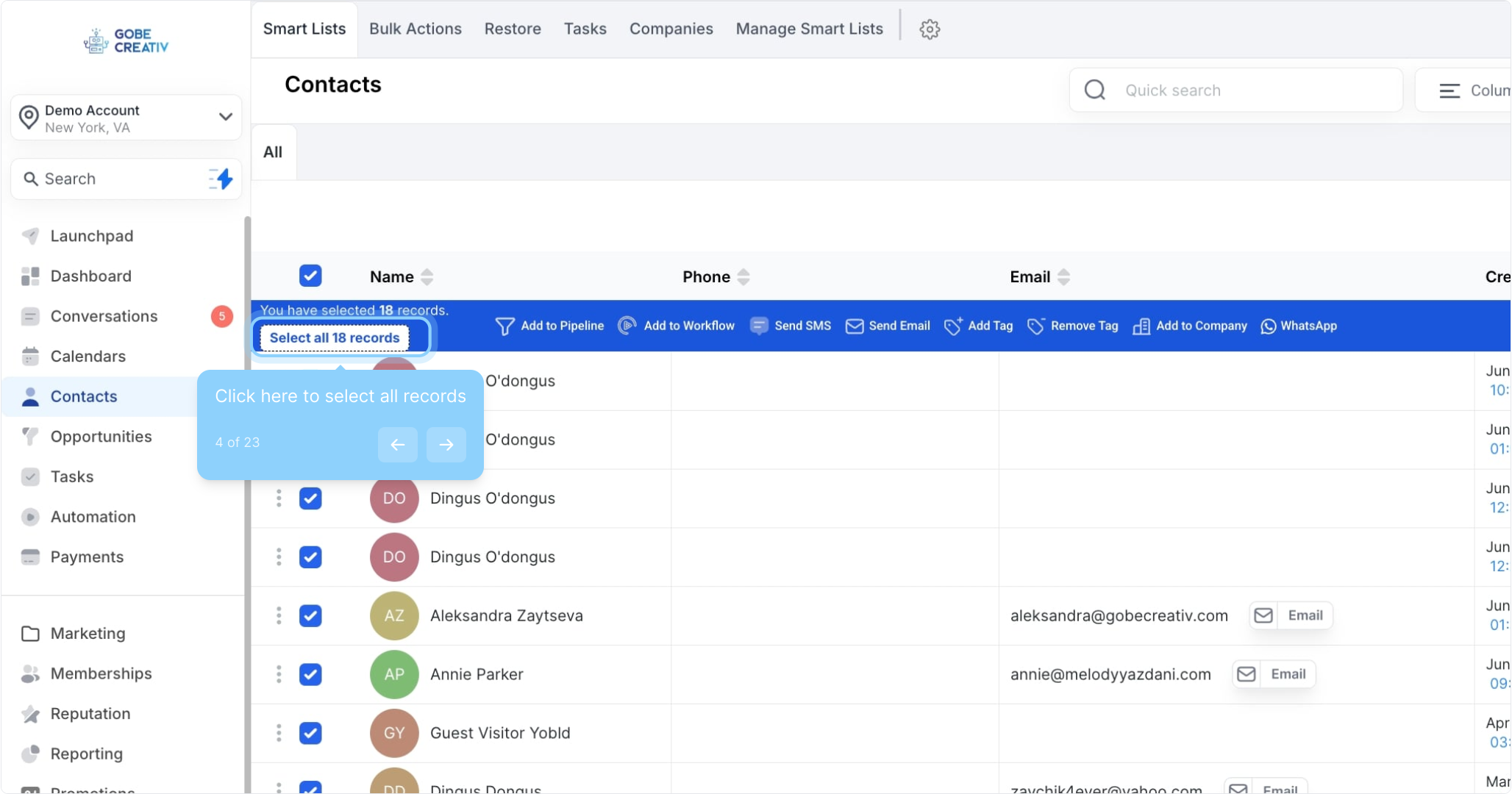Switch to the Bulk Actions tab
1512x794 pixels.
pos(416,29)
